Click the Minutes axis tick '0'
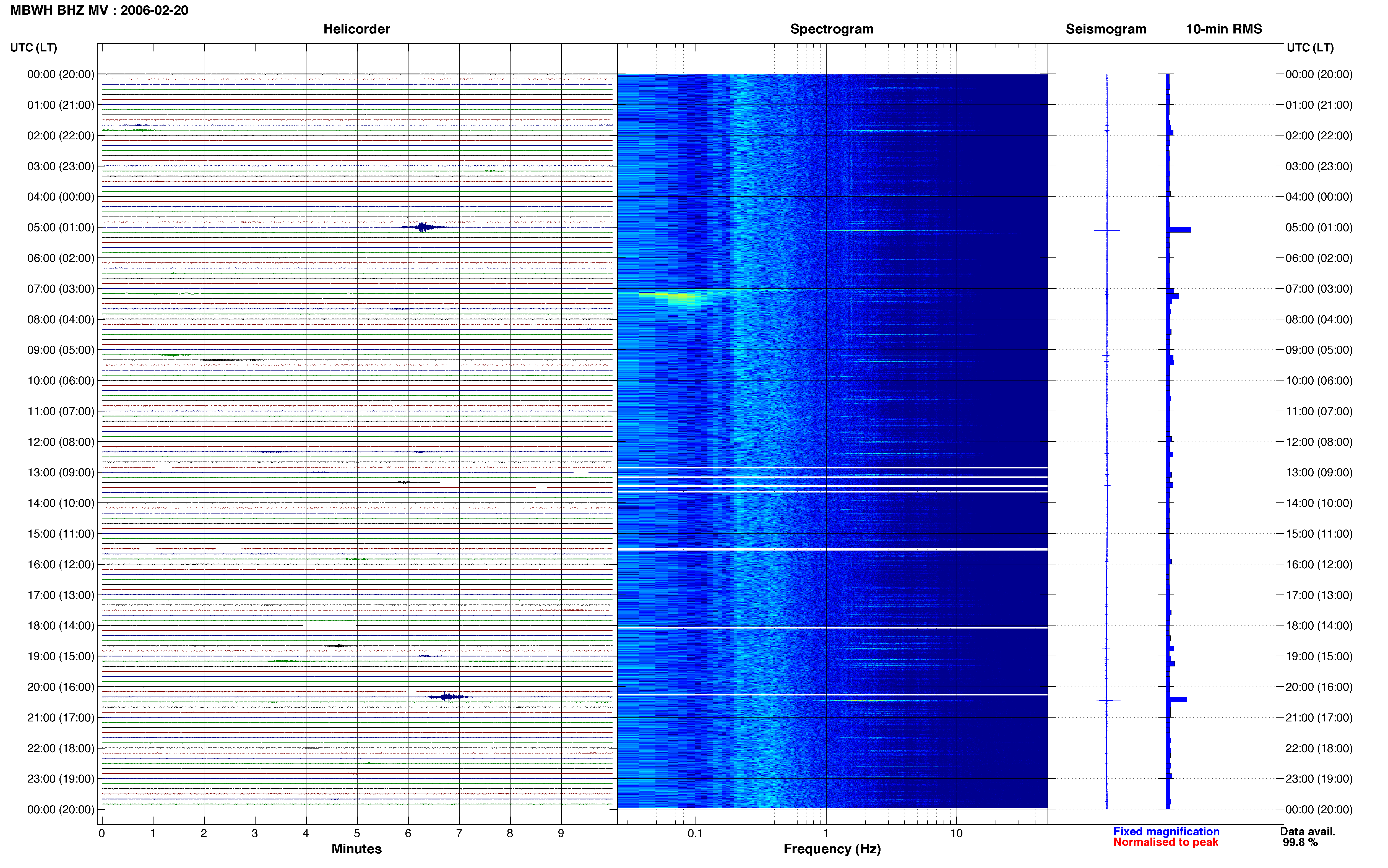 coord(101,833)
